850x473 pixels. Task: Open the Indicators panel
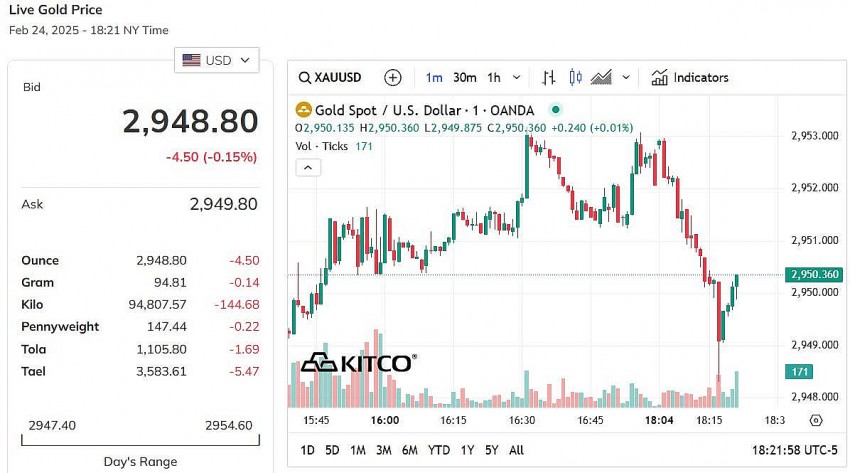coord(690,77)
